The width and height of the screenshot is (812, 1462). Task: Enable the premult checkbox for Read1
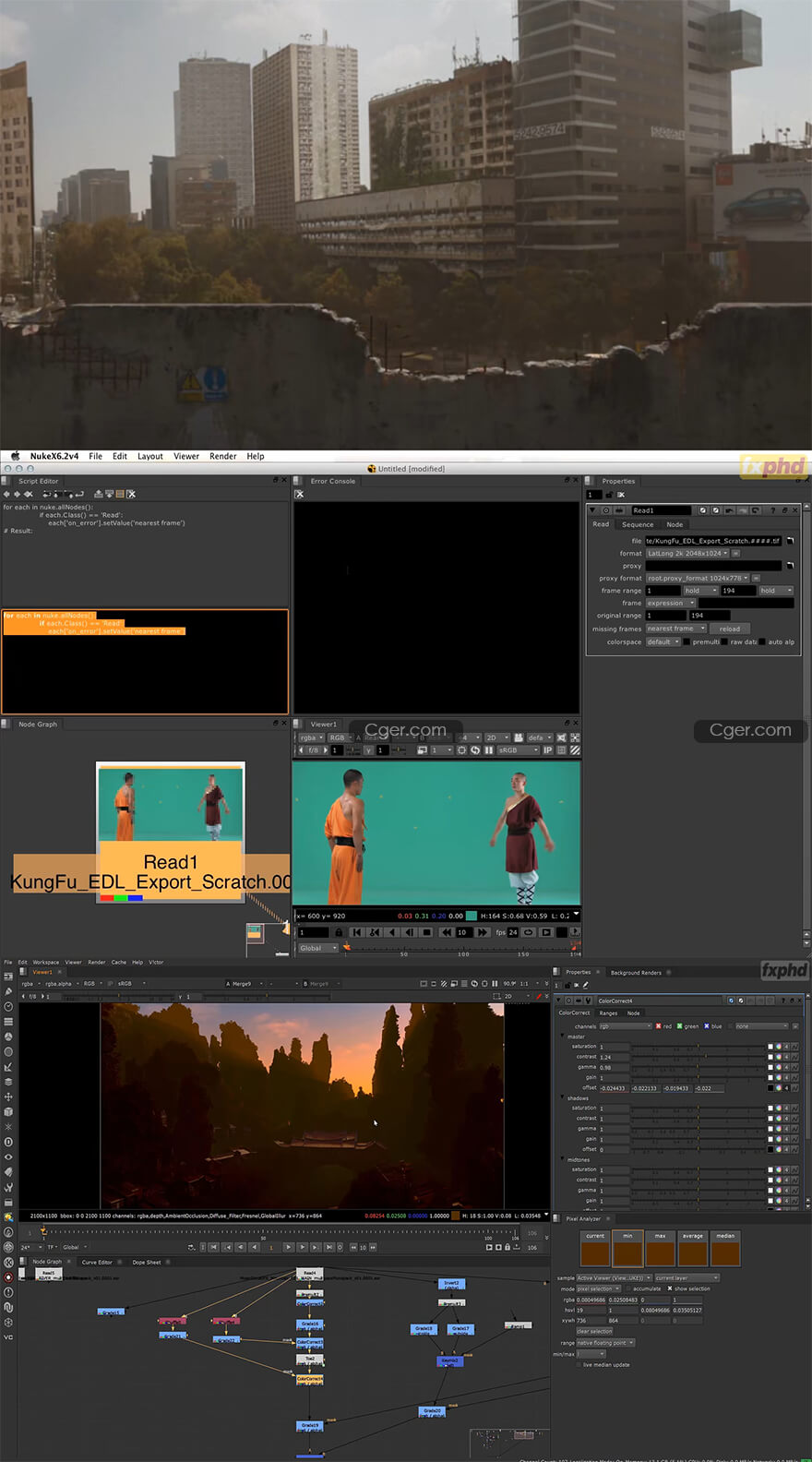[x=687, y=641]
